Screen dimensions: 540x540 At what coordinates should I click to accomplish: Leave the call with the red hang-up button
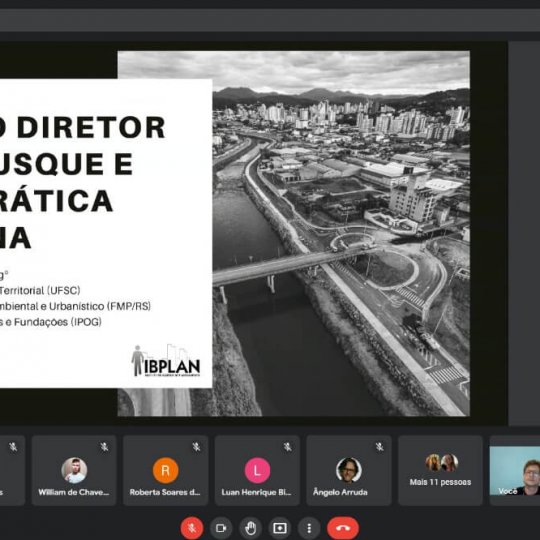pyautogui.click(x=343, y=528)
